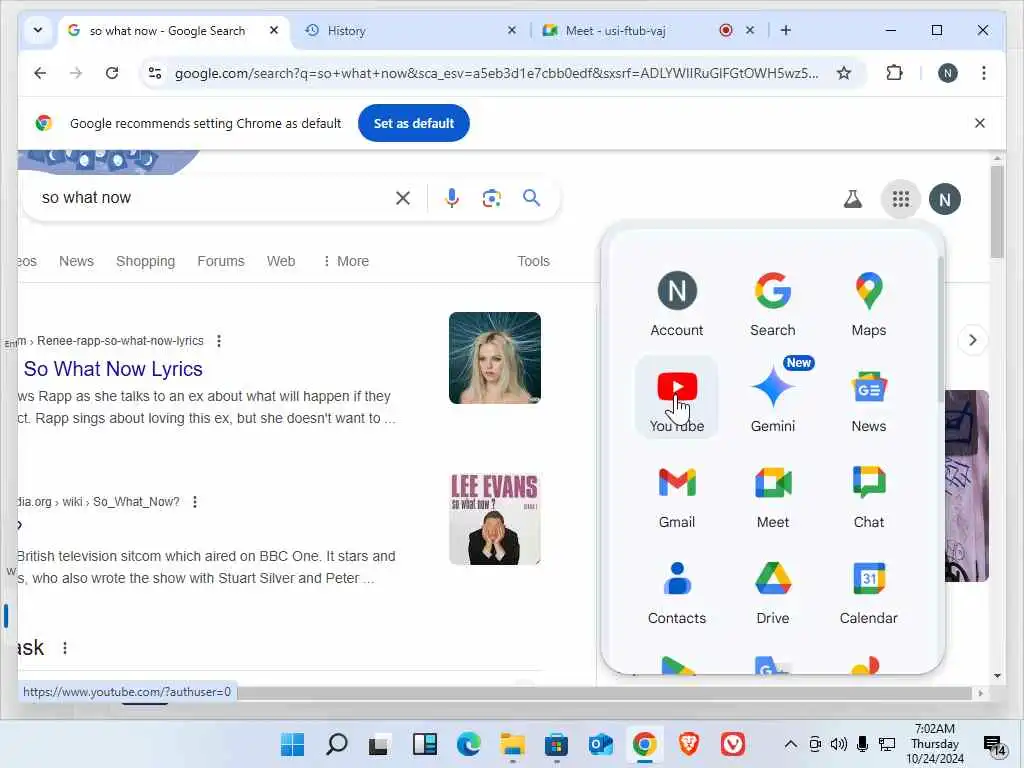The image size is (1024, 768).
Task: Open options beside the ask section heading
Action: (65, 648)
